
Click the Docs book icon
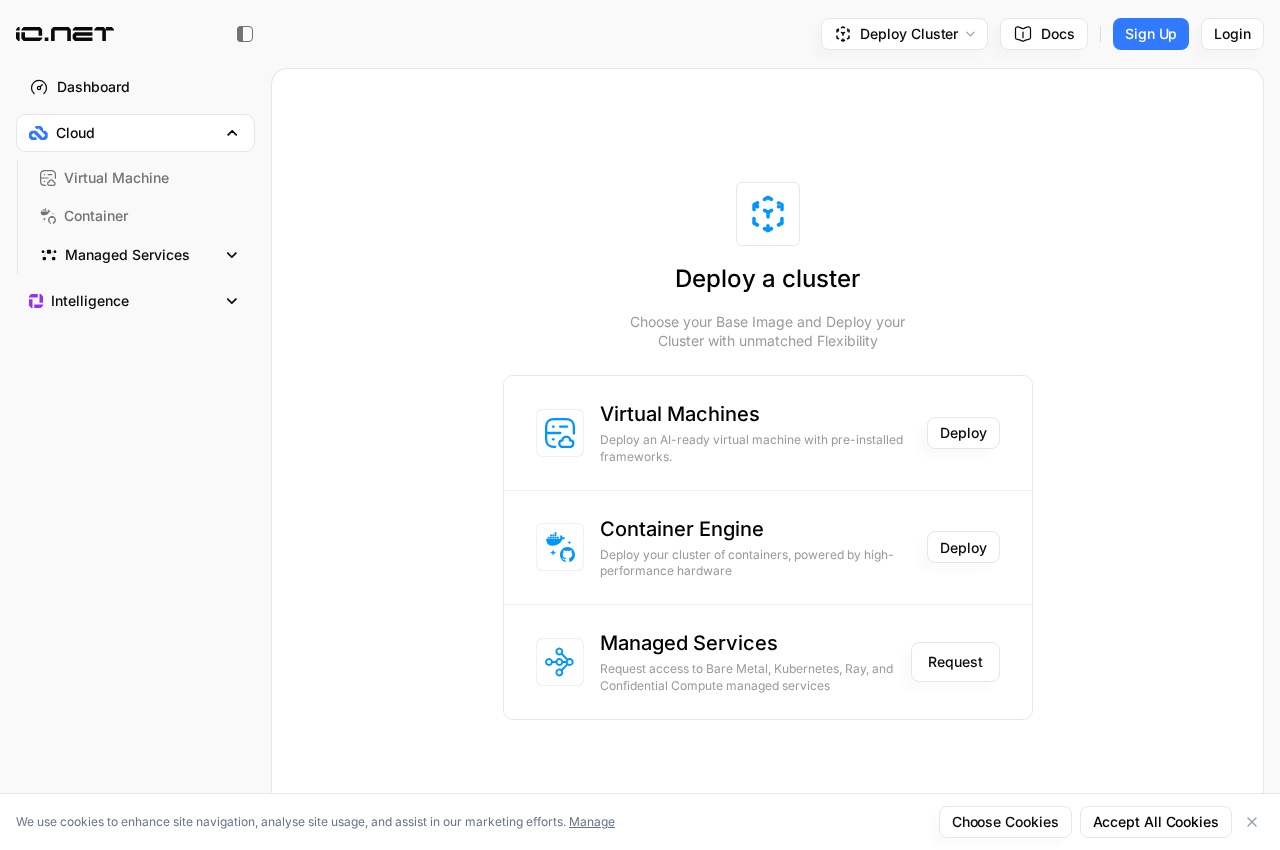coord(1023,34)
